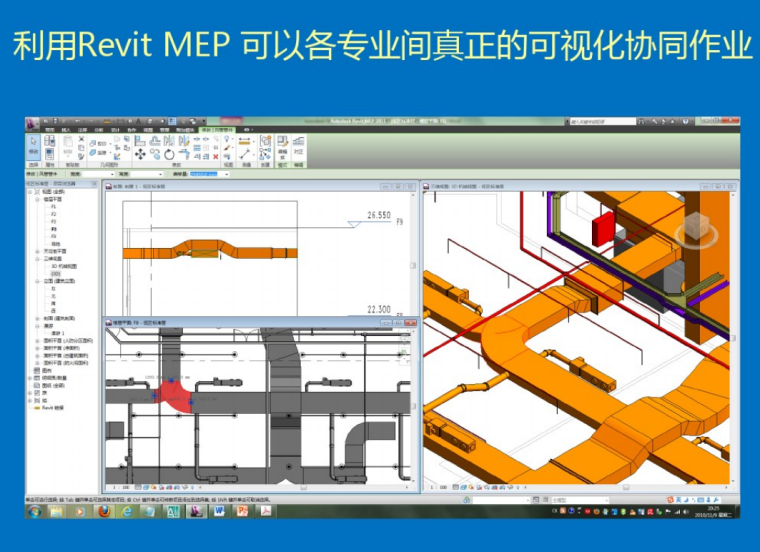Viewport: 760px width, 552px height.
Task: Open the Revit application menu button
Action: (33, 122)
